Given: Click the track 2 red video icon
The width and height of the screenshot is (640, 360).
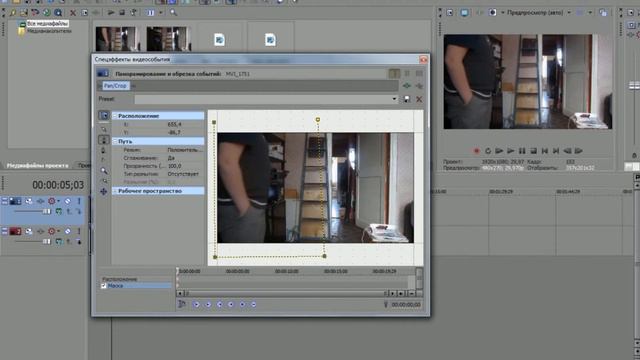Looking at the screenshot, I should click(16, 231).
